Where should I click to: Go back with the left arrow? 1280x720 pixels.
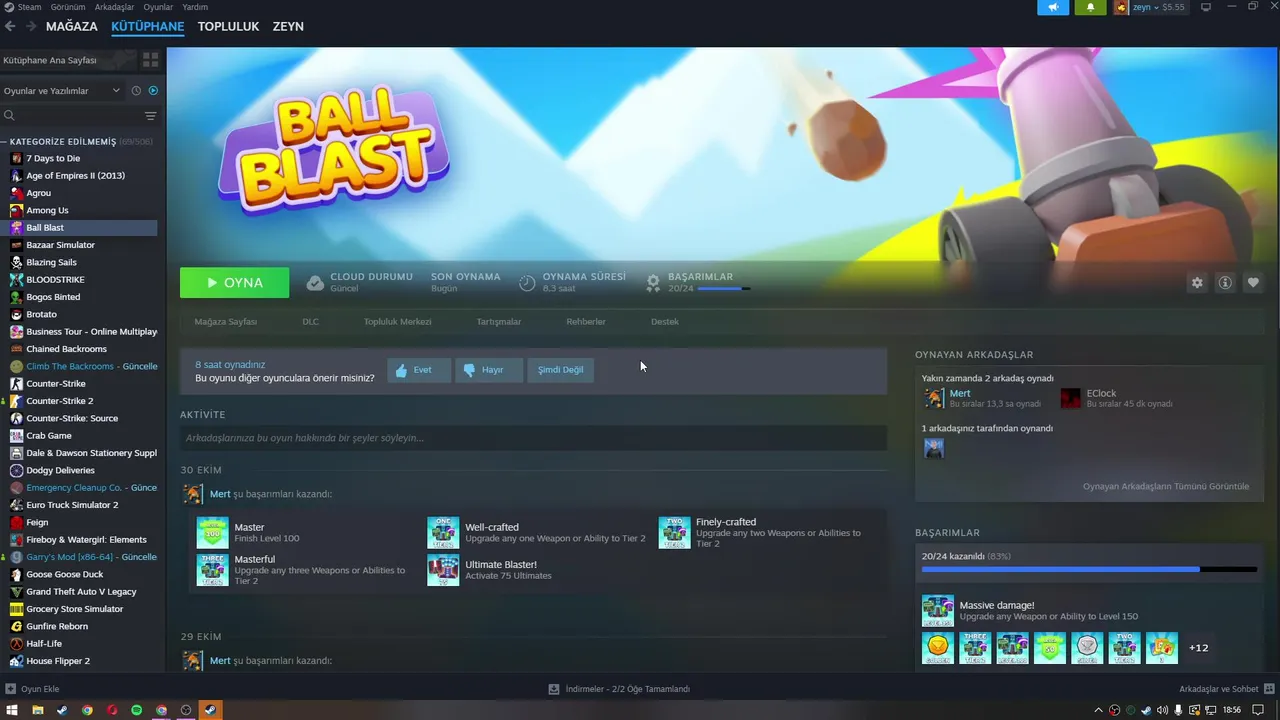tap(11, 26)
